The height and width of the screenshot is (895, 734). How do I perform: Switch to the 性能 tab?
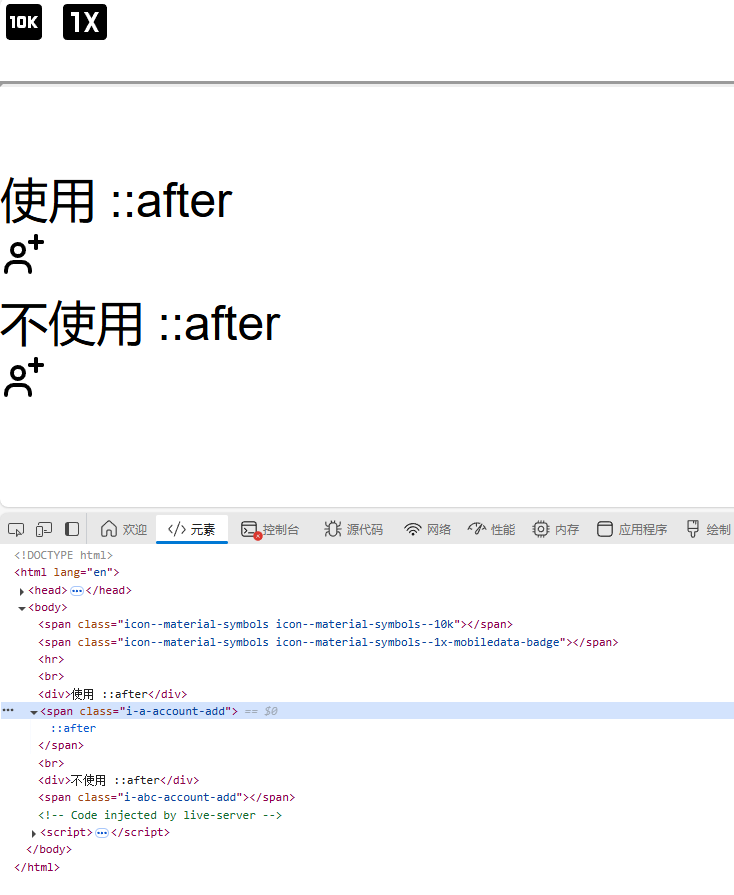491,530
